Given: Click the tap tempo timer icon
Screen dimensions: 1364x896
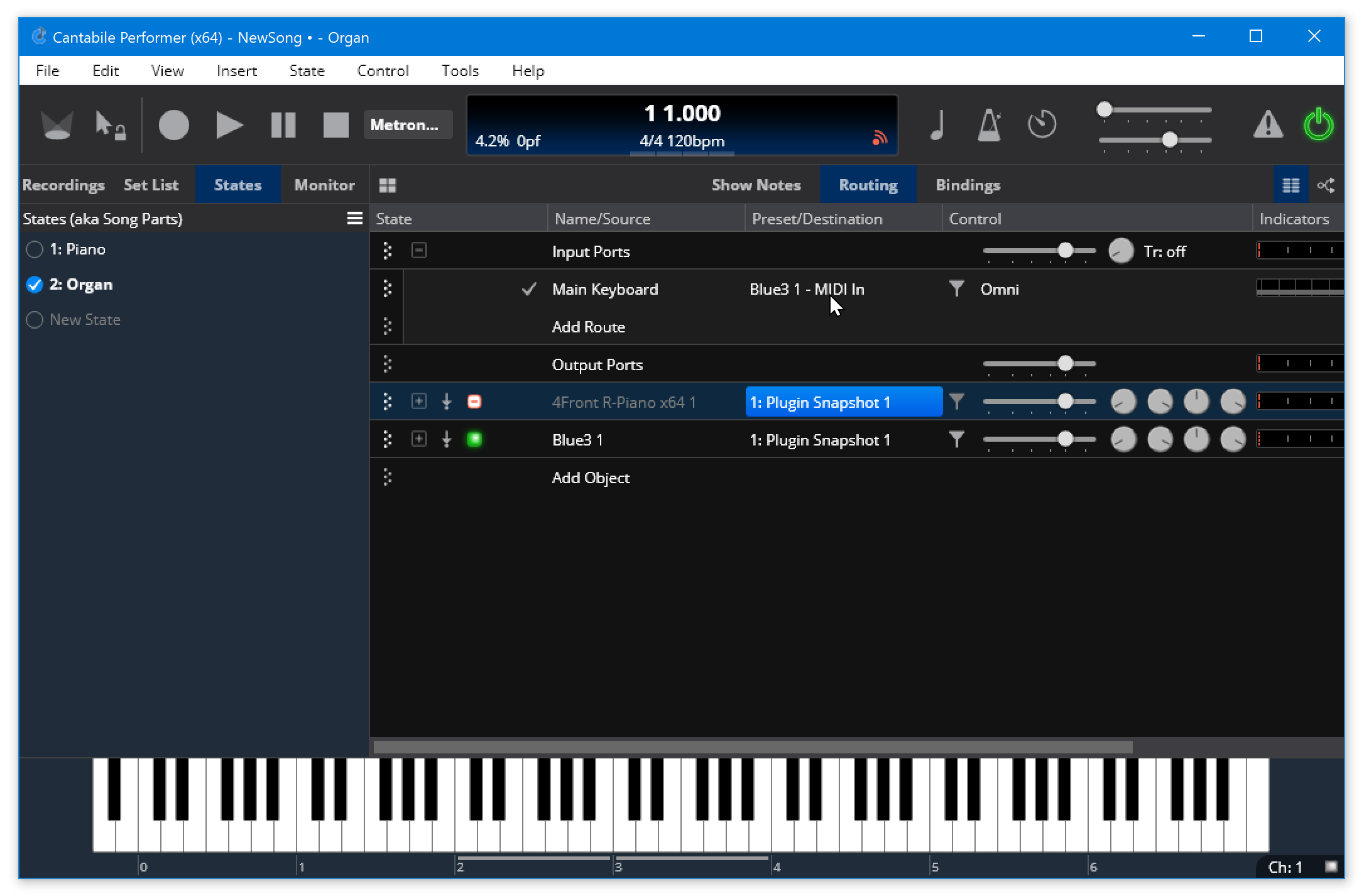Looking at the screenshot, I should [x=1042, y=124].
